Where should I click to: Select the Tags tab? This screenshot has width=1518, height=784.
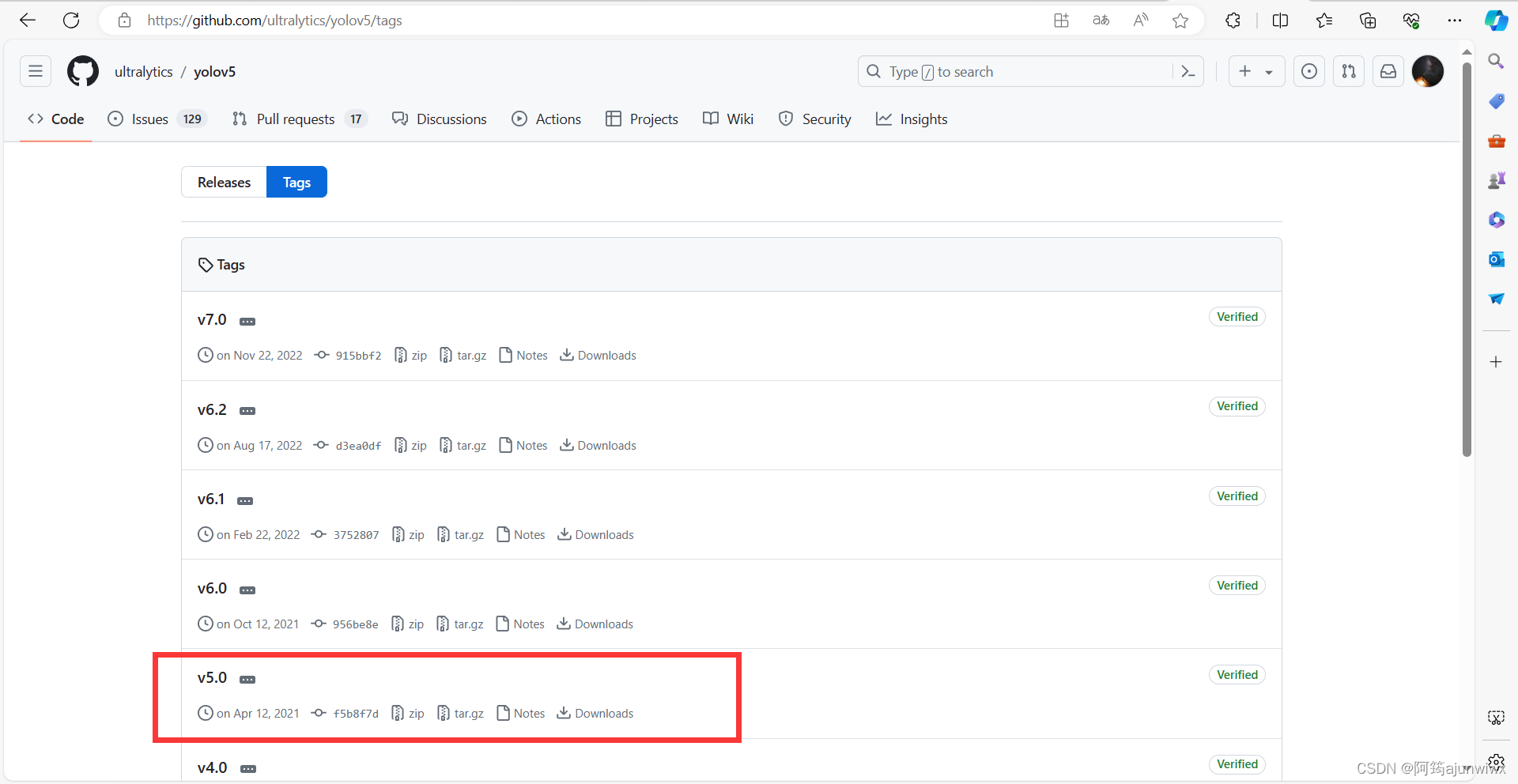pyautogui.click(x=296, y=182)
